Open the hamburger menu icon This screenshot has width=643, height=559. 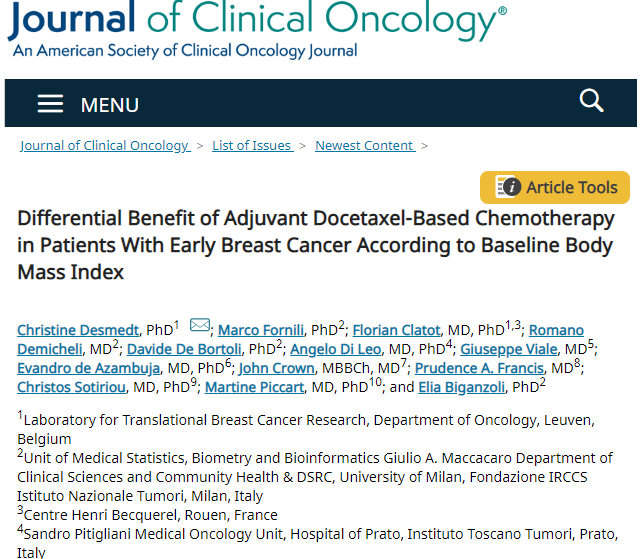[50, 103]
